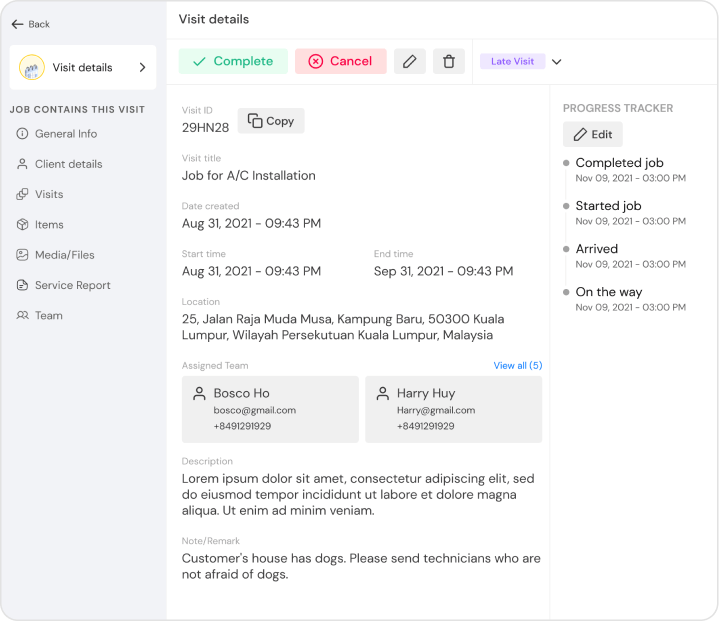Click the General Info circle icon
The width and height of the screenshot is (719, 622).
(22, 133)
